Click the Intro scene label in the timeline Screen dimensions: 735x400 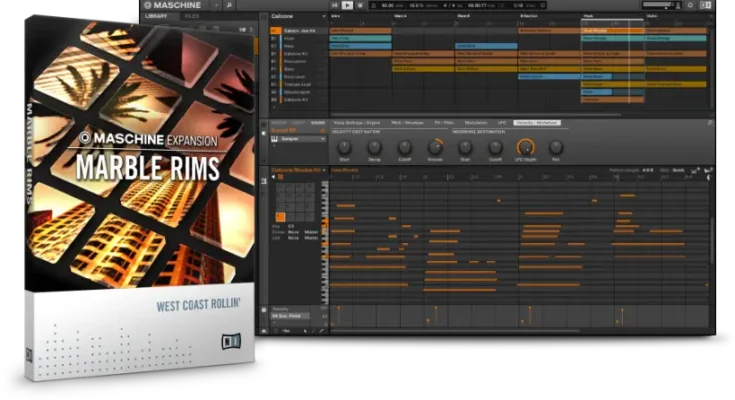[x=336, y=16]
